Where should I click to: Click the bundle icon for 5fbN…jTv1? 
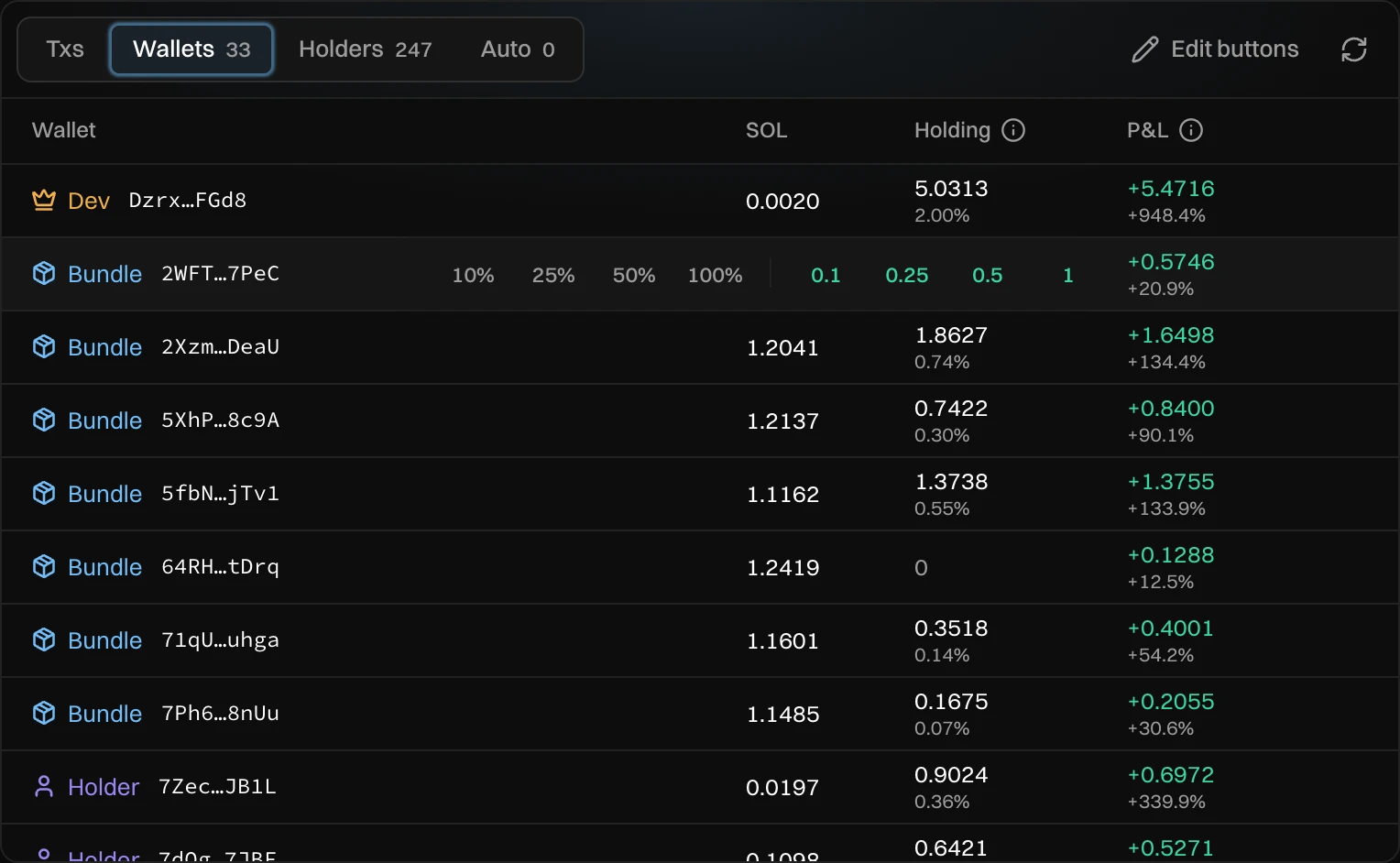(x=44, y=493)
